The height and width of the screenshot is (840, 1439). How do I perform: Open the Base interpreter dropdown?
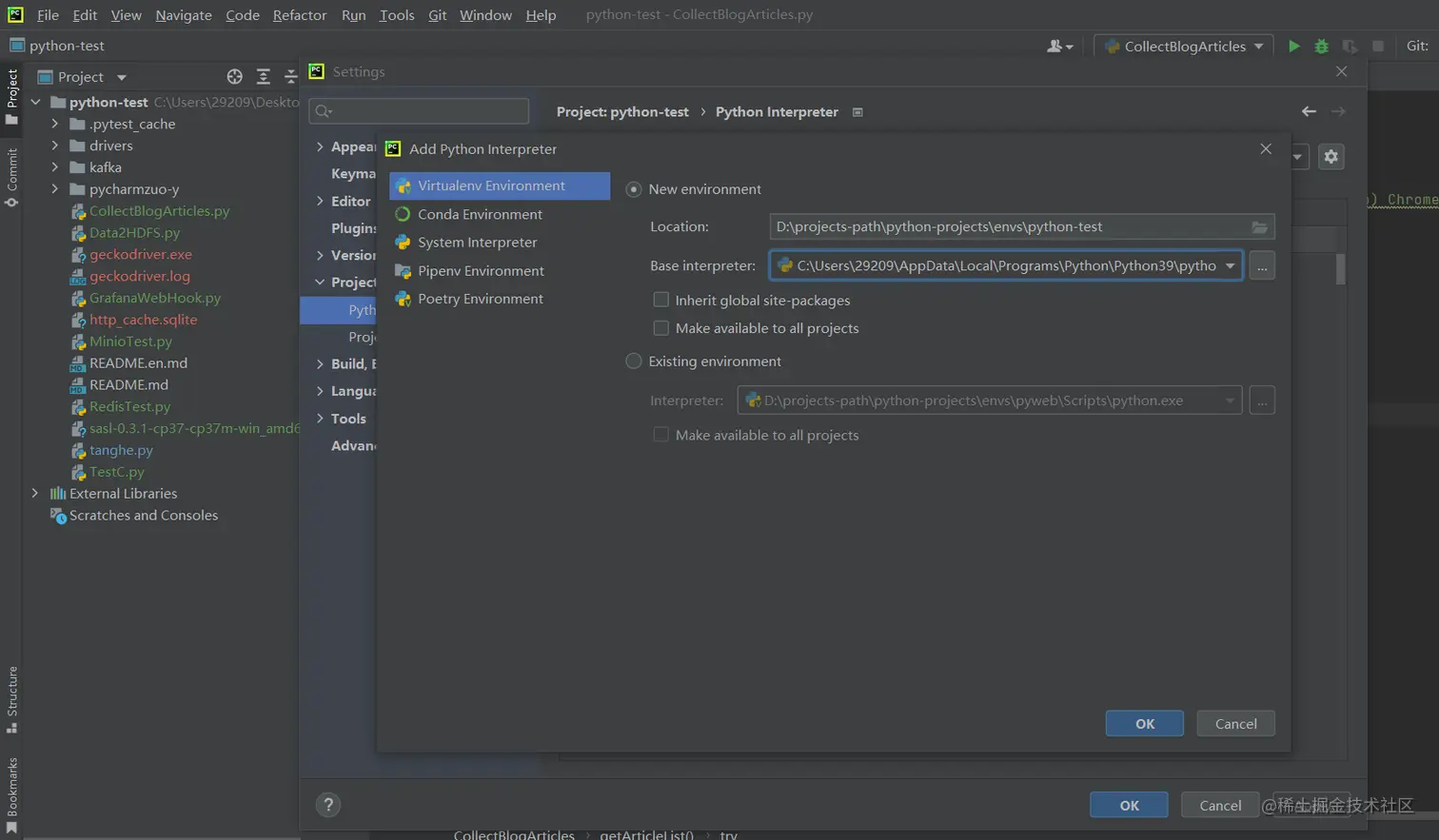click(x=1230, y=266)
